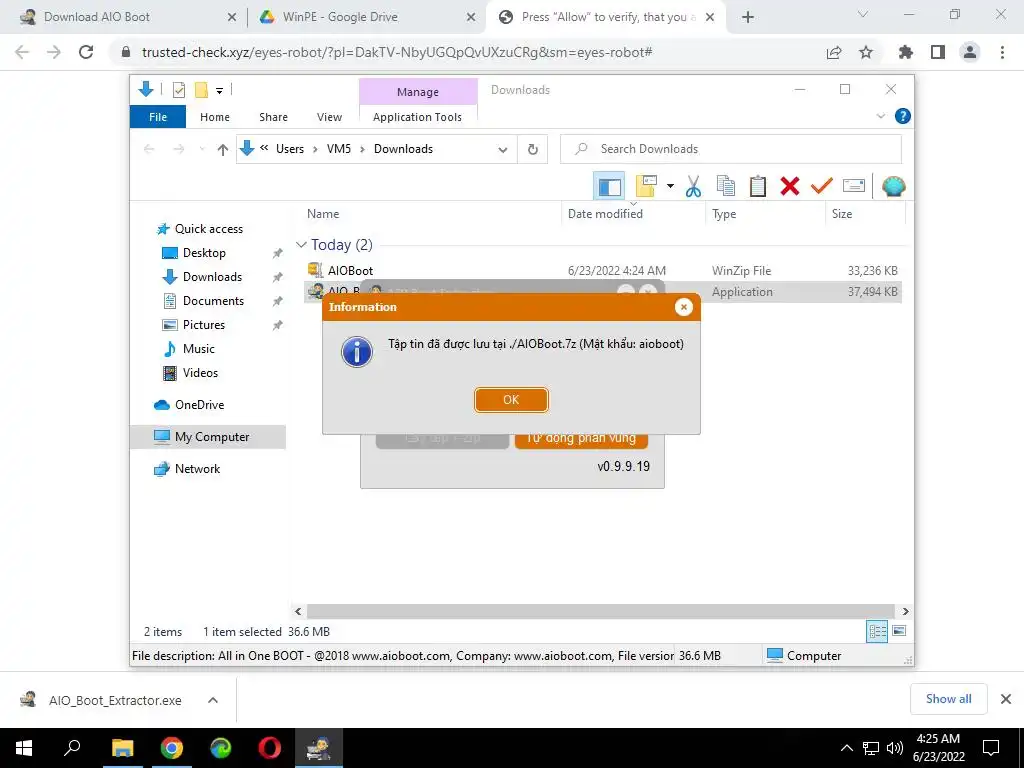The height and width of the screenshot is (768, 1024).
Task: Expand the address bar history dropdown
Action: (x=502, y=150)
